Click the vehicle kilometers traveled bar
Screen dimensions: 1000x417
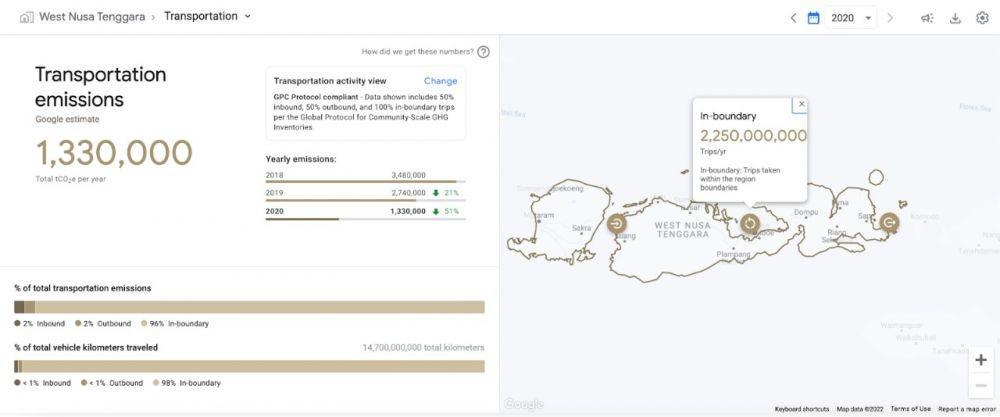(x=249, y=366)
